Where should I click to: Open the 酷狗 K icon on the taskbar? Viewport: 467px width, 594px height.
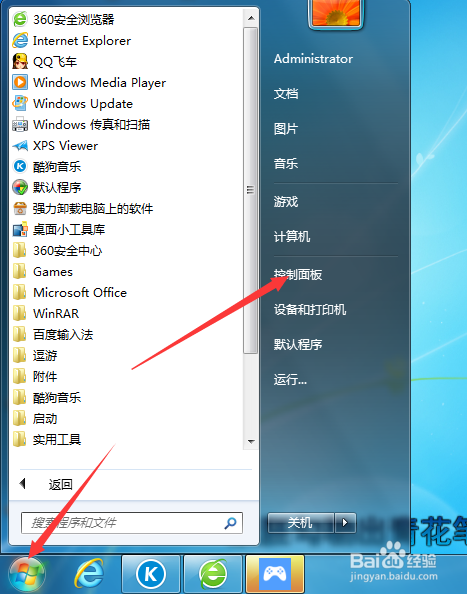point(151,574)
